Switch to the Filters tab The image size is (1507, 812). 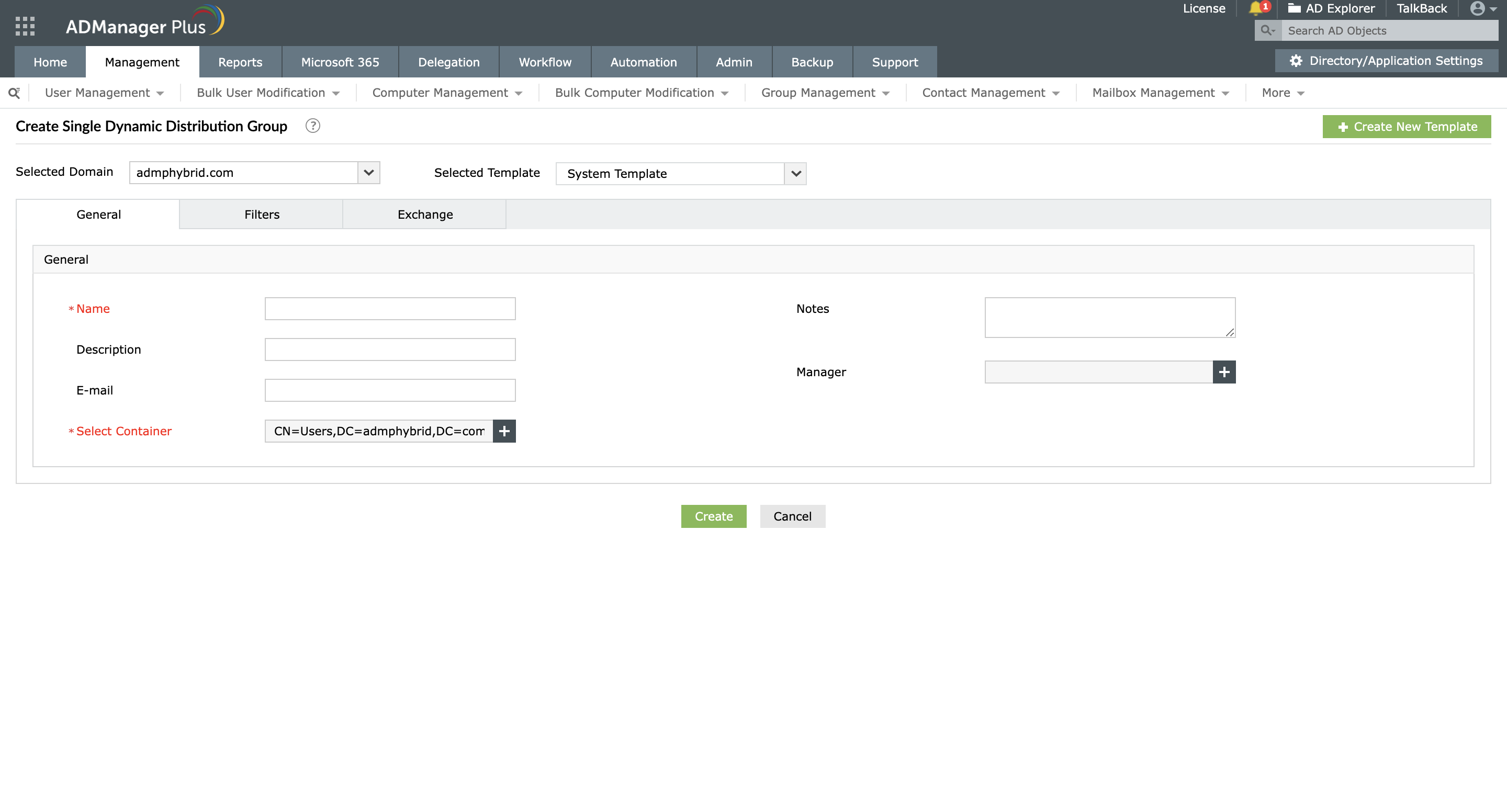[x=262, y=215]
